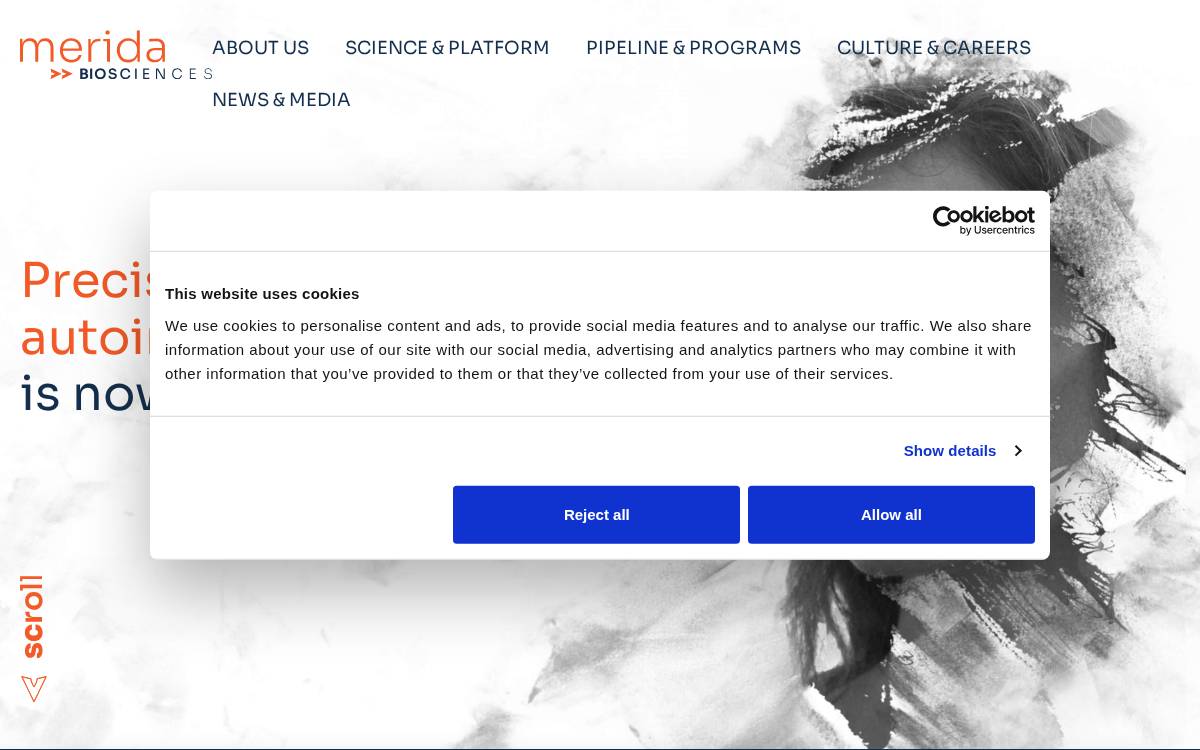Viewport: 1200px width, 750px height.
Task: Expand Show details in cookie dialog
Action: click(962, 451)
